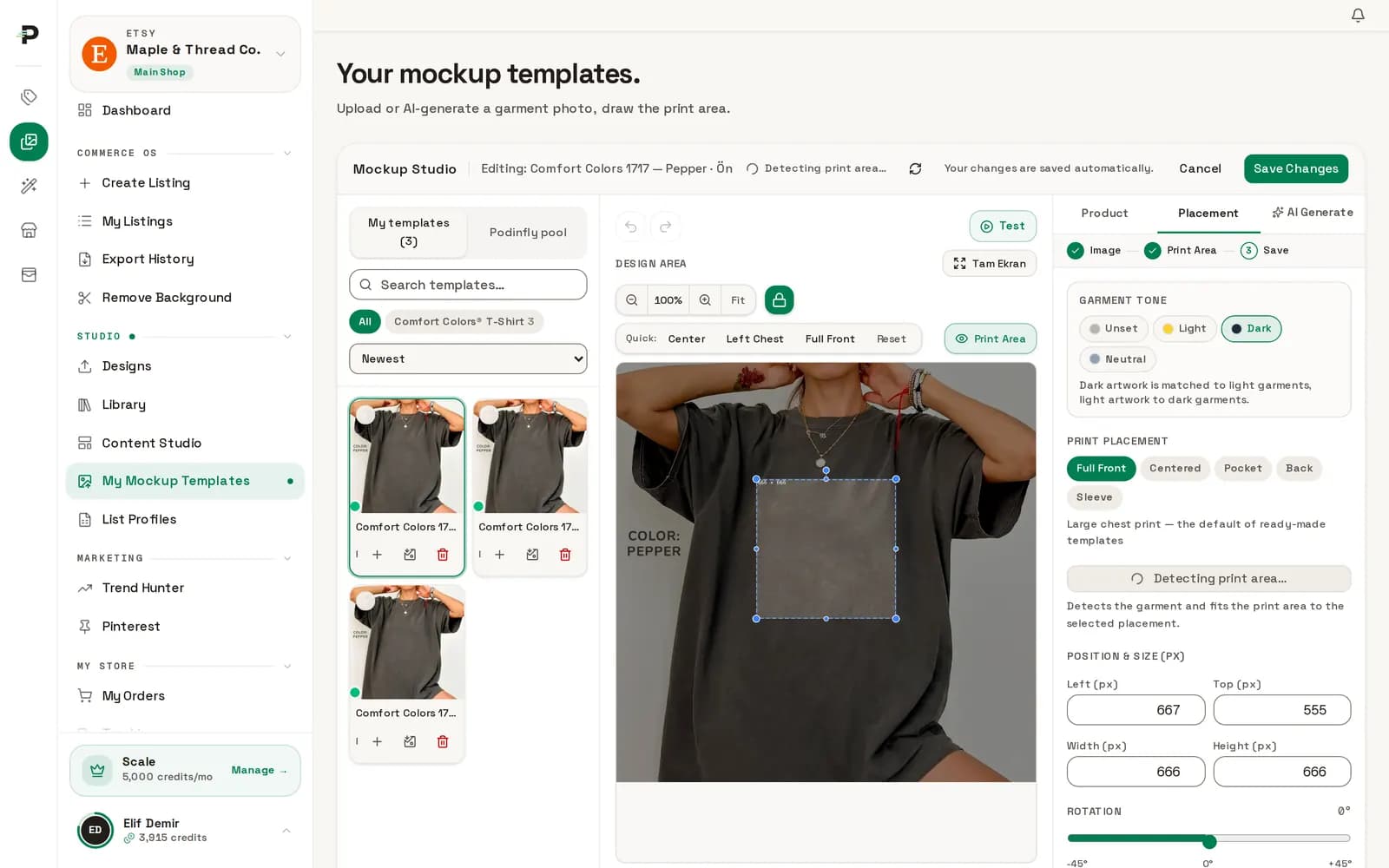Click the 100% zoom level display
The height and width of the screenshot is (868, 1389).
[x=668, y=300]
